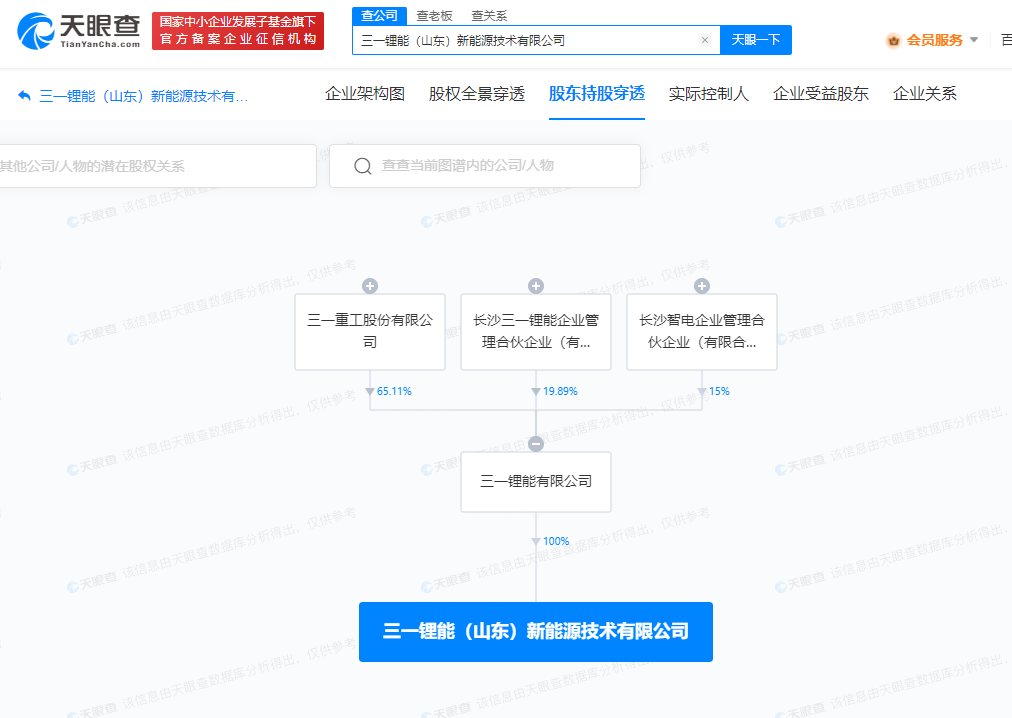Viewport: 1012px width, 718px height.
Task: Click the 天眼一下 search button
Action: tap(756, 40)
